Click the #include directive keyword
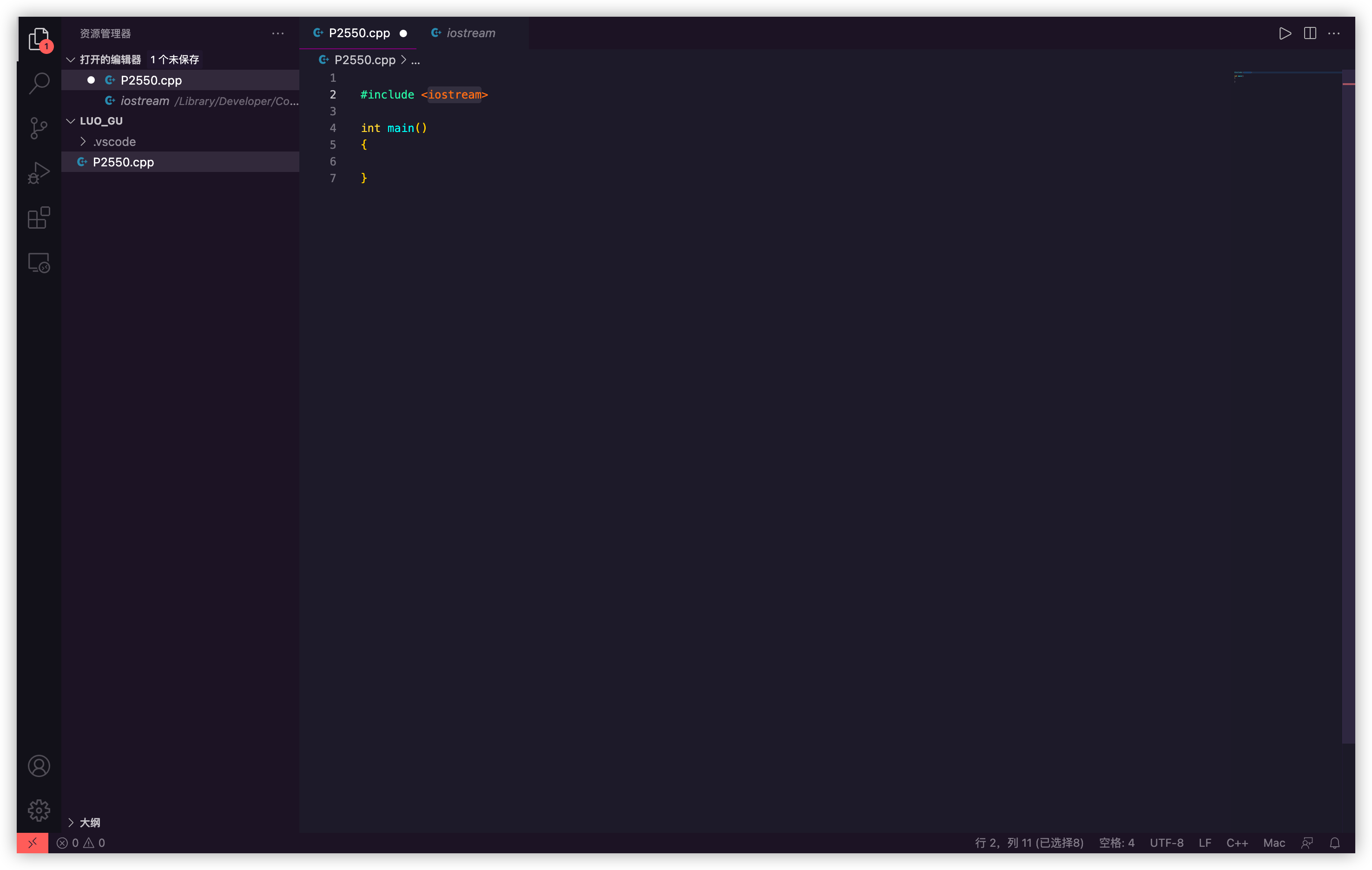1372x870 pixels. [x=388, y=95]
